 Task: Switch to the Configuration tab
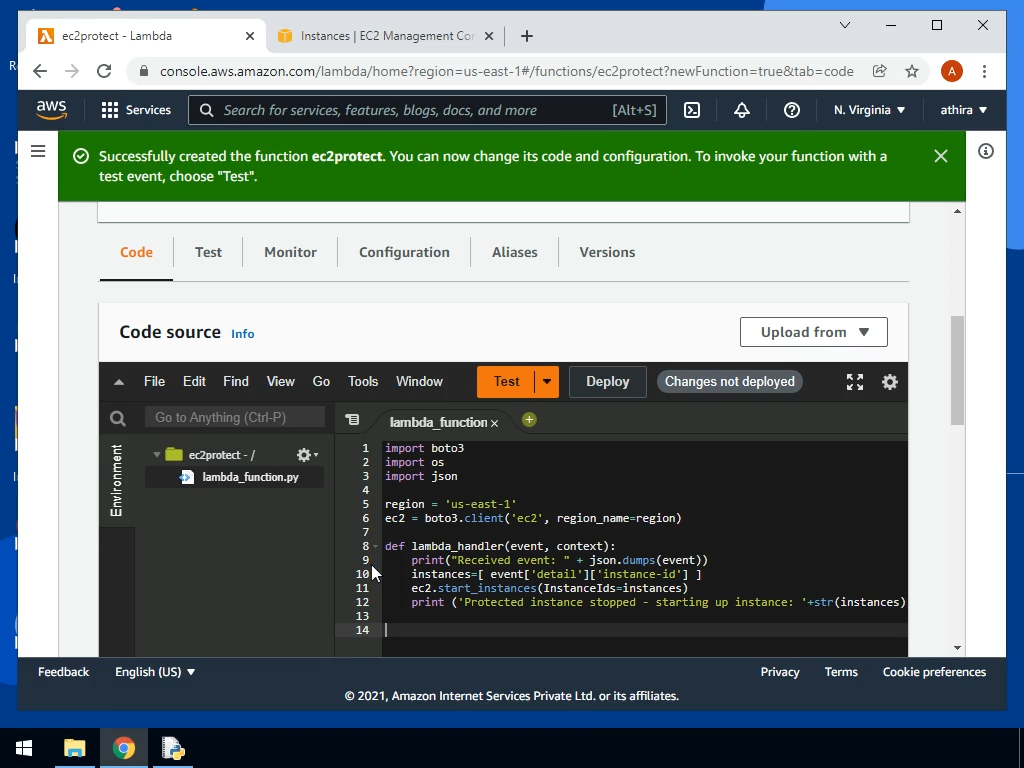404,252
